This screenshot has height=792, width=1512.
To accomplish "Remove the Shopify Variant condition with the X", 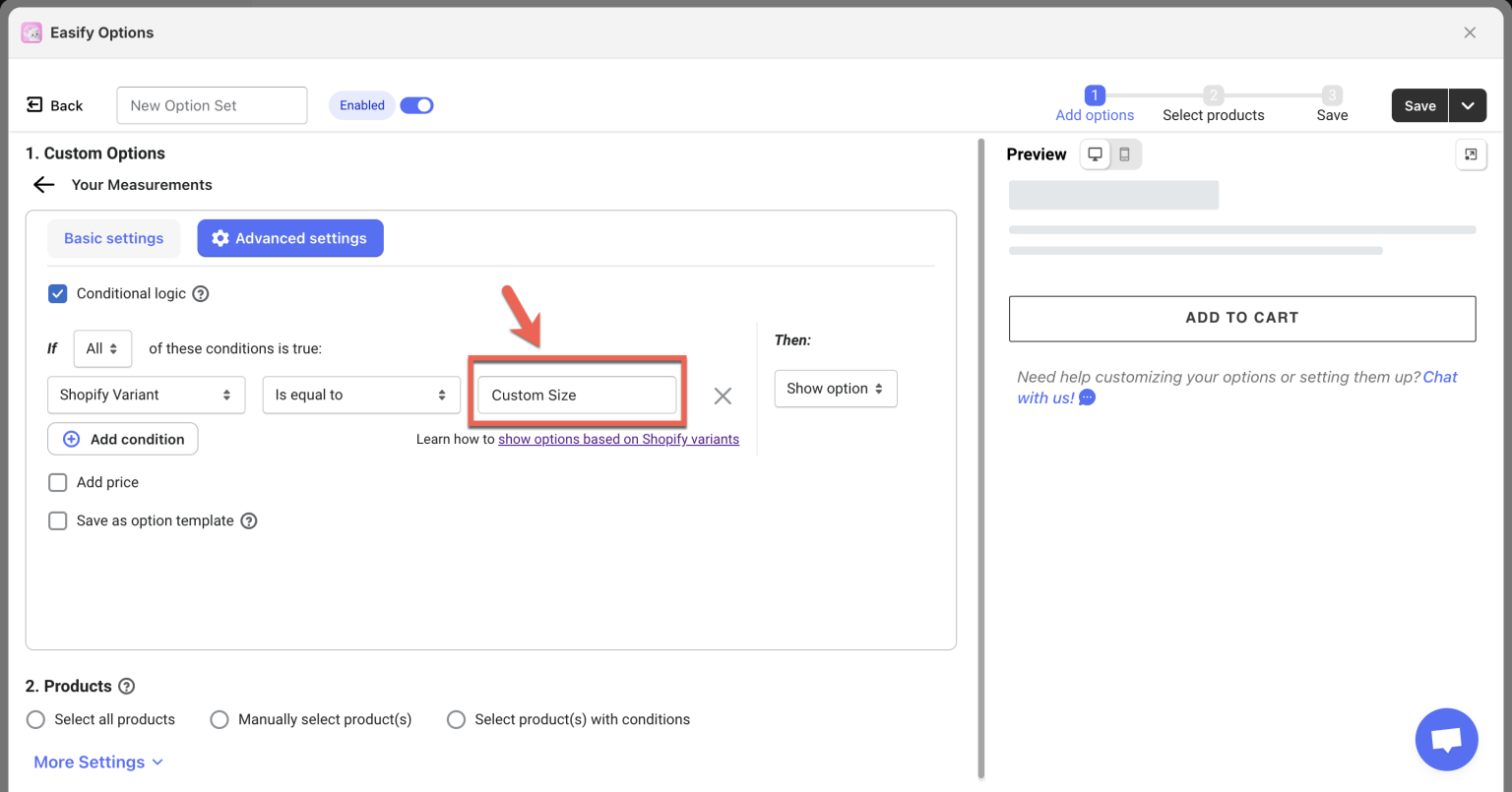I will [x=723, y=396].
